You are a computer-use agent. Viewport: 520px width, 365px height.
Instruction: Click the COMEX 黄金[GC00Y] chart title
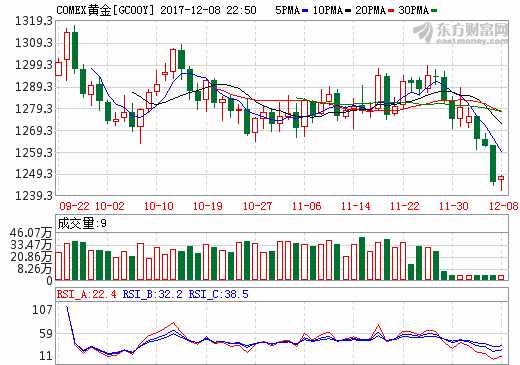click(105, 10)
